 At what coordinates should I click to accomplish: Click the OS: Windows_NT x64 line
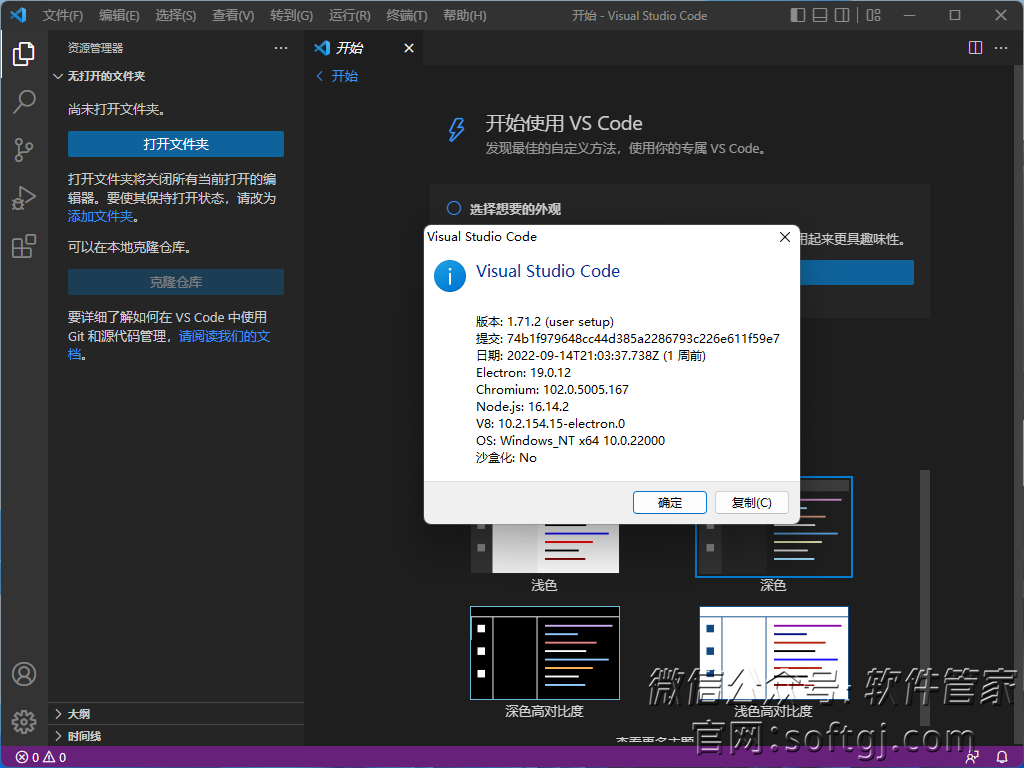click(570, 440)
